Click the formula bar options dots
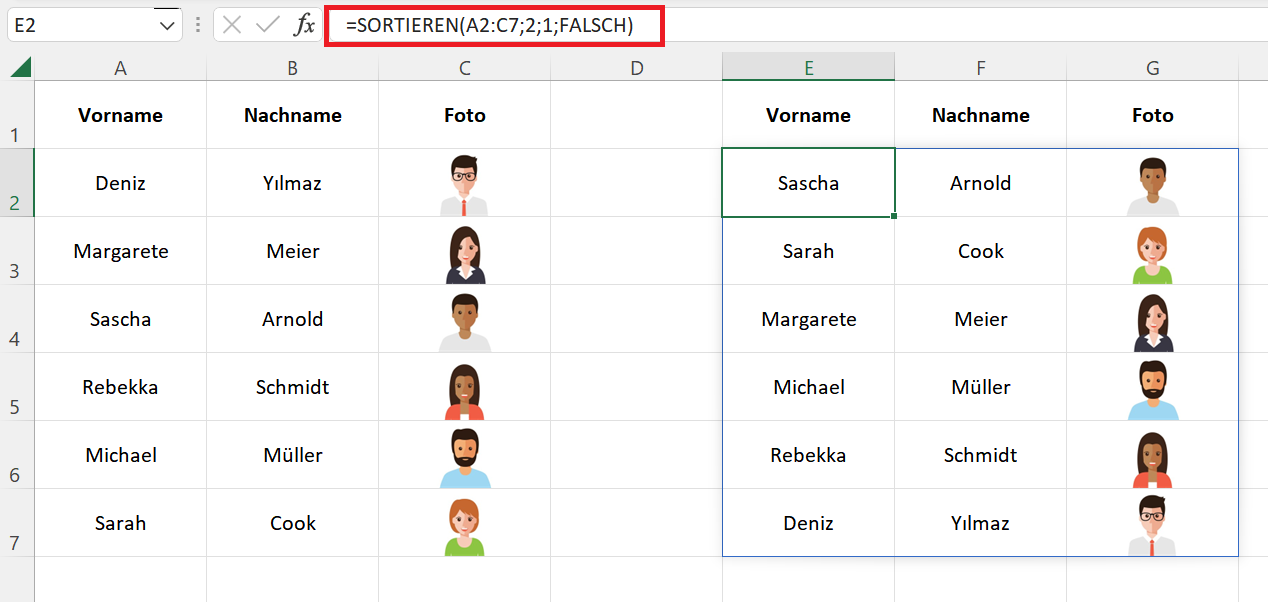The height and width of the screenshot is (602, 1268). (x=198, y=26)
